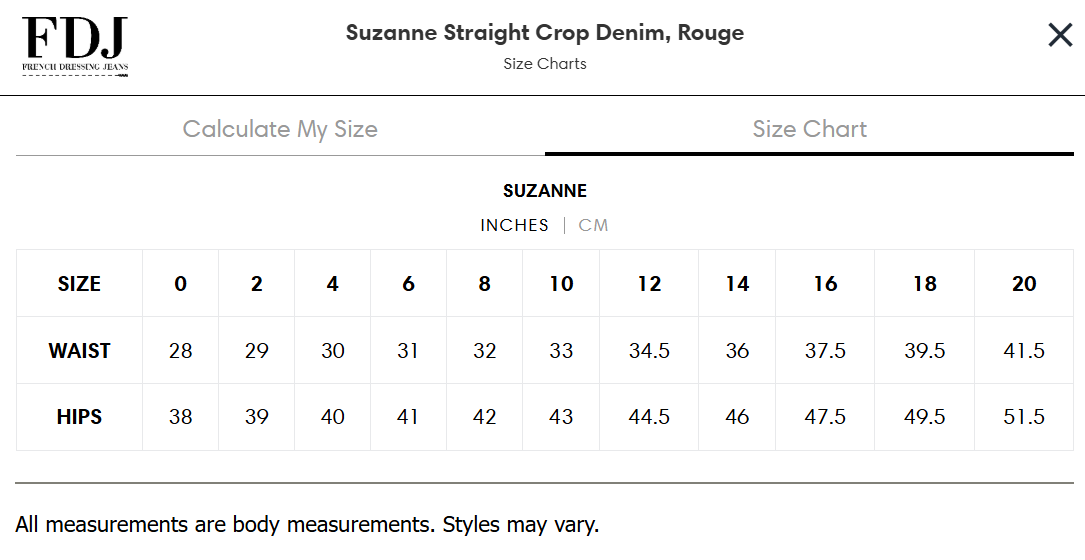This screenshot has width=1085, height=560.
Task: Select size 0 column header
Action: tap(180, 284)
